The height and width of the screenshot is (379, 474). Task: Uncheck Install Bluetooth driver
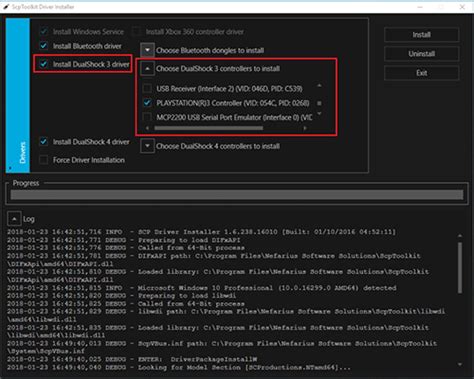44,46
